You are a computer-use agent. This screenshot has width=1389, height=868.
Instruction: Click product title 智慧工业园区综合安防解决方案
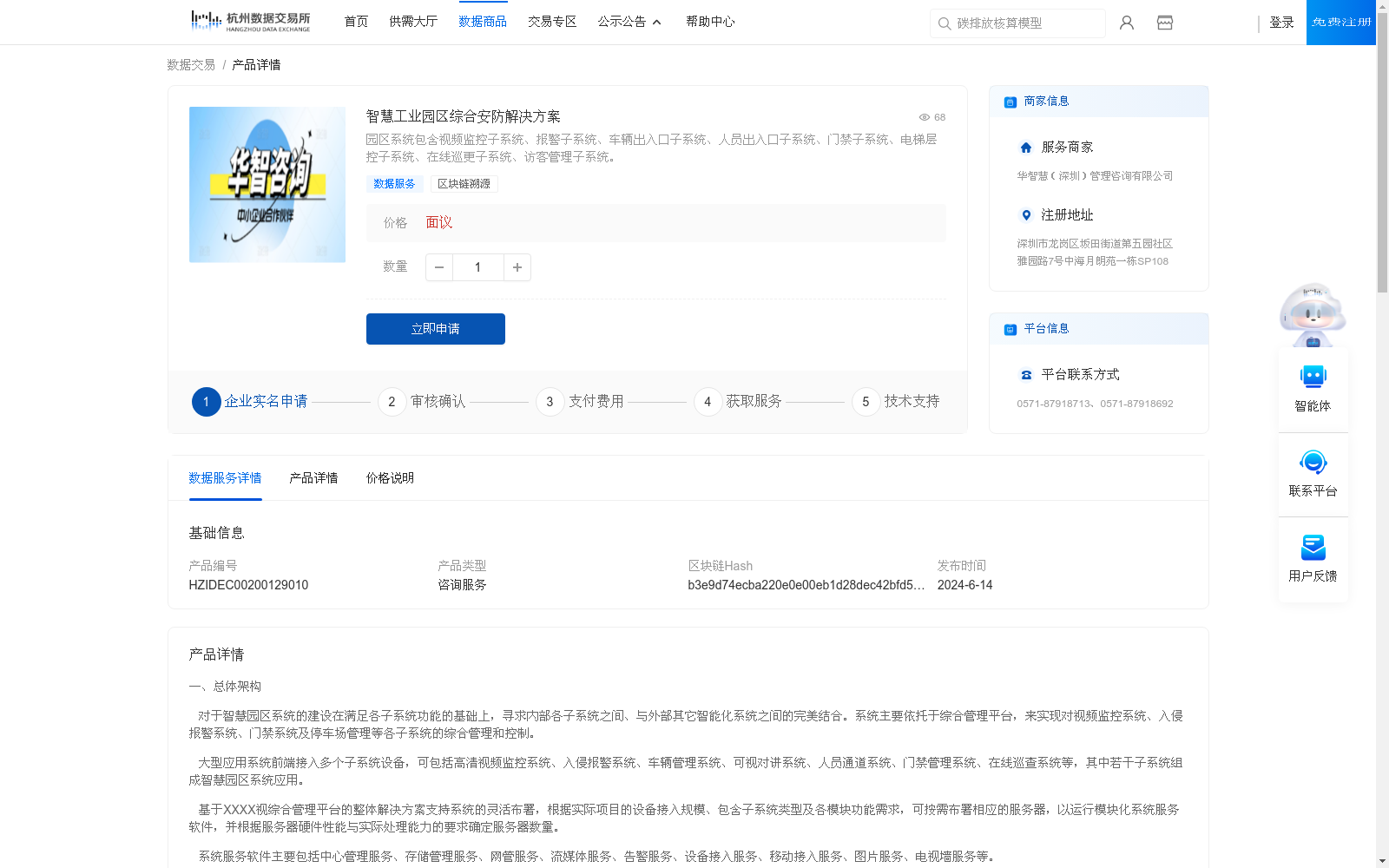point(463,117)
